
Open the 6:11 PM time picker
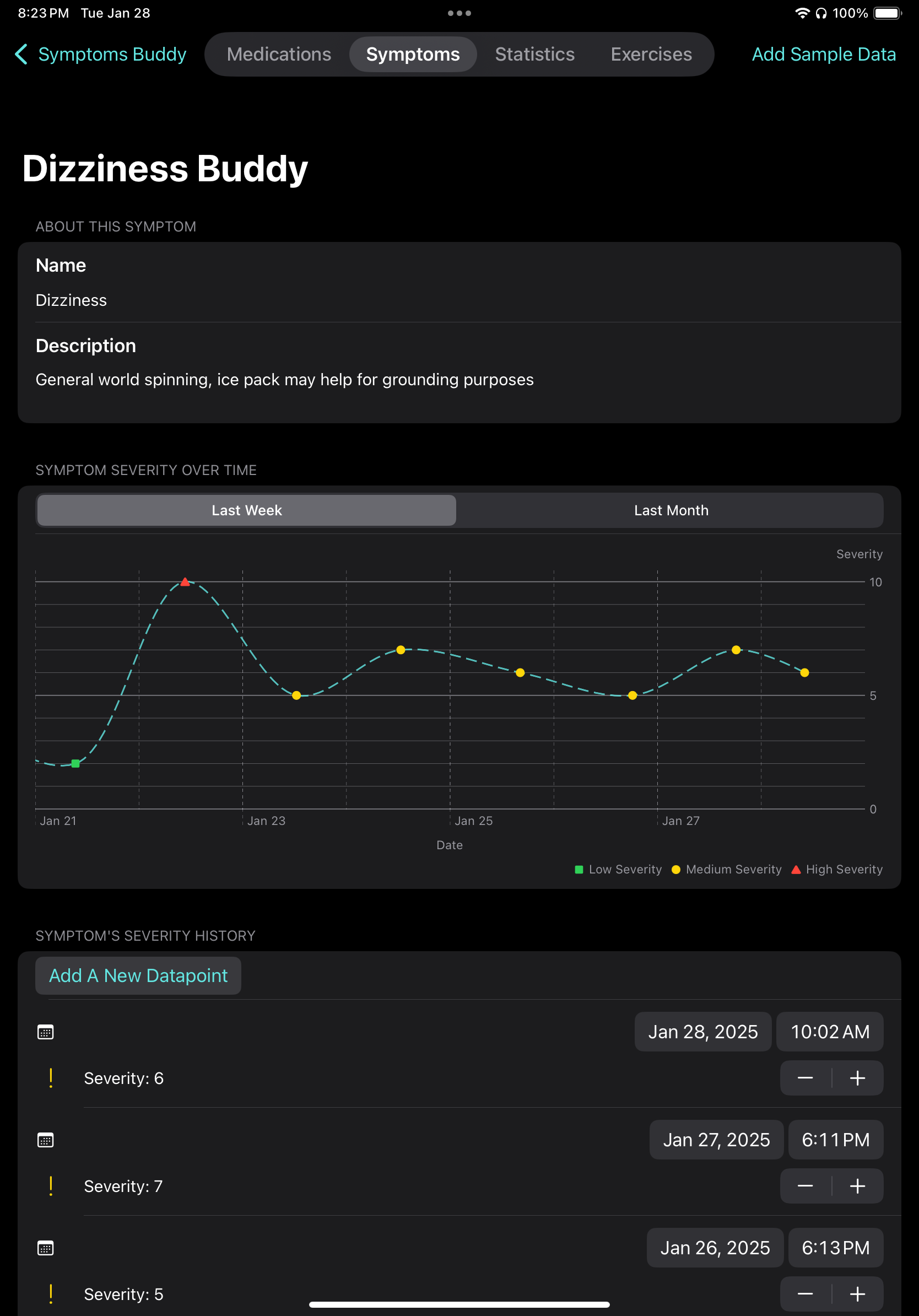pos(835,1140)
